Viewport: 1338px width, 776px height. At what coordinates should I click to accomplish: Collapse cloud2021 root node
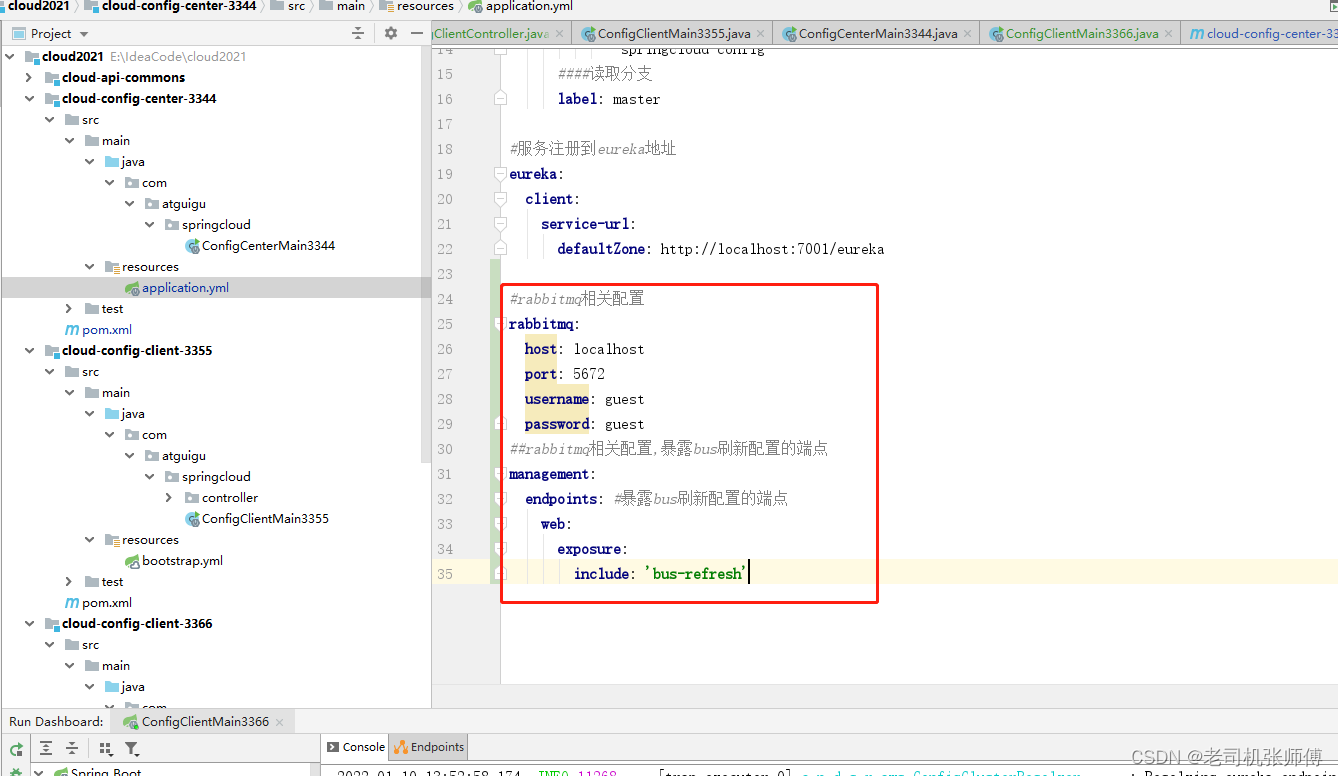coord(10,56)
